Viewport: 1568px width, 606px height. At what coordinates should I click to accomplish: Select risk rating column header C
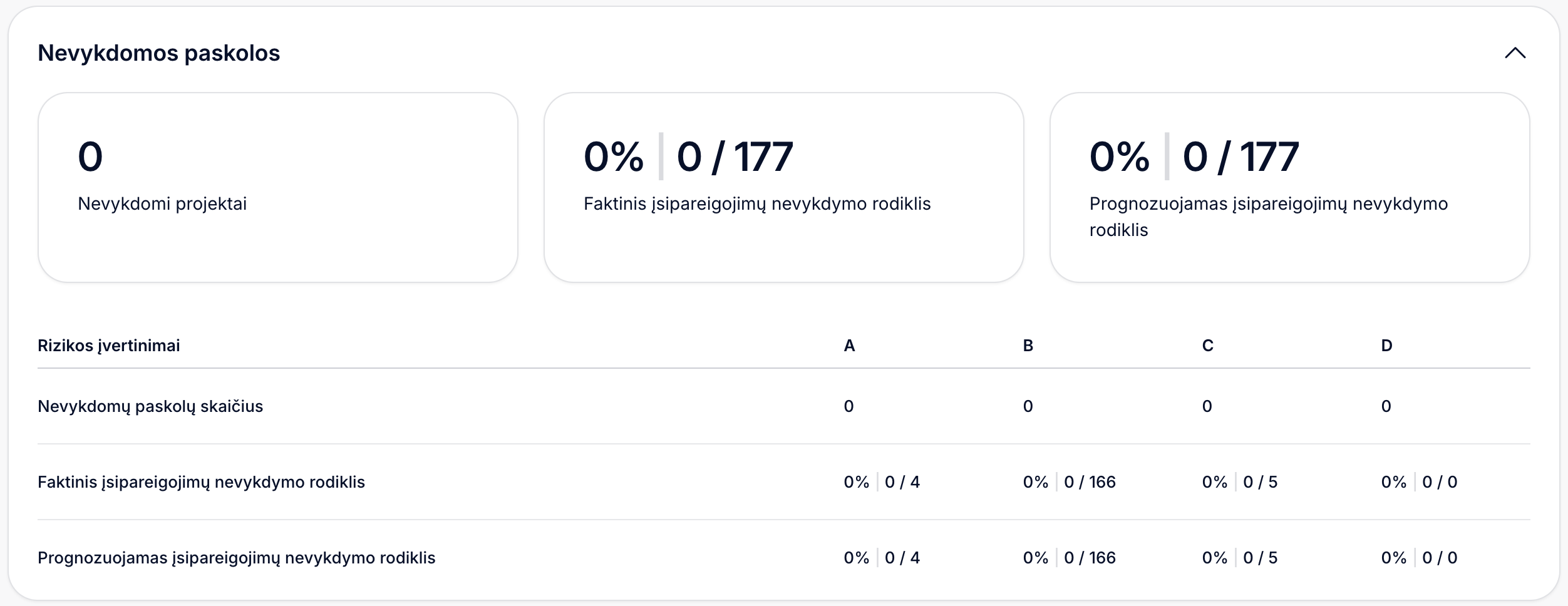coord(1208,346)
